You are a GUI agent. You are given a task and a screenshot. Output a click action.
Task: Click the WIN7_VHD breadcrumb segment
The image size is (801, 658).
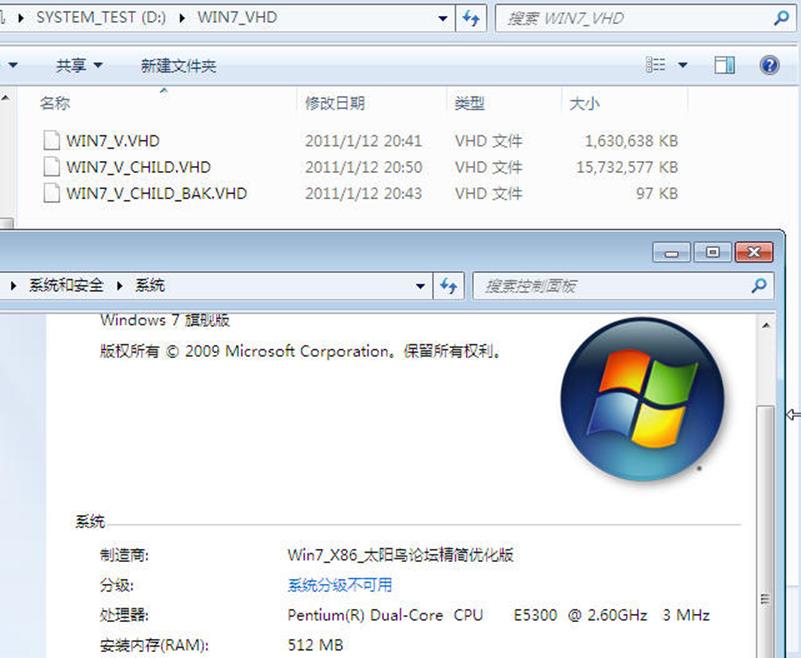[x=237, y=17]
